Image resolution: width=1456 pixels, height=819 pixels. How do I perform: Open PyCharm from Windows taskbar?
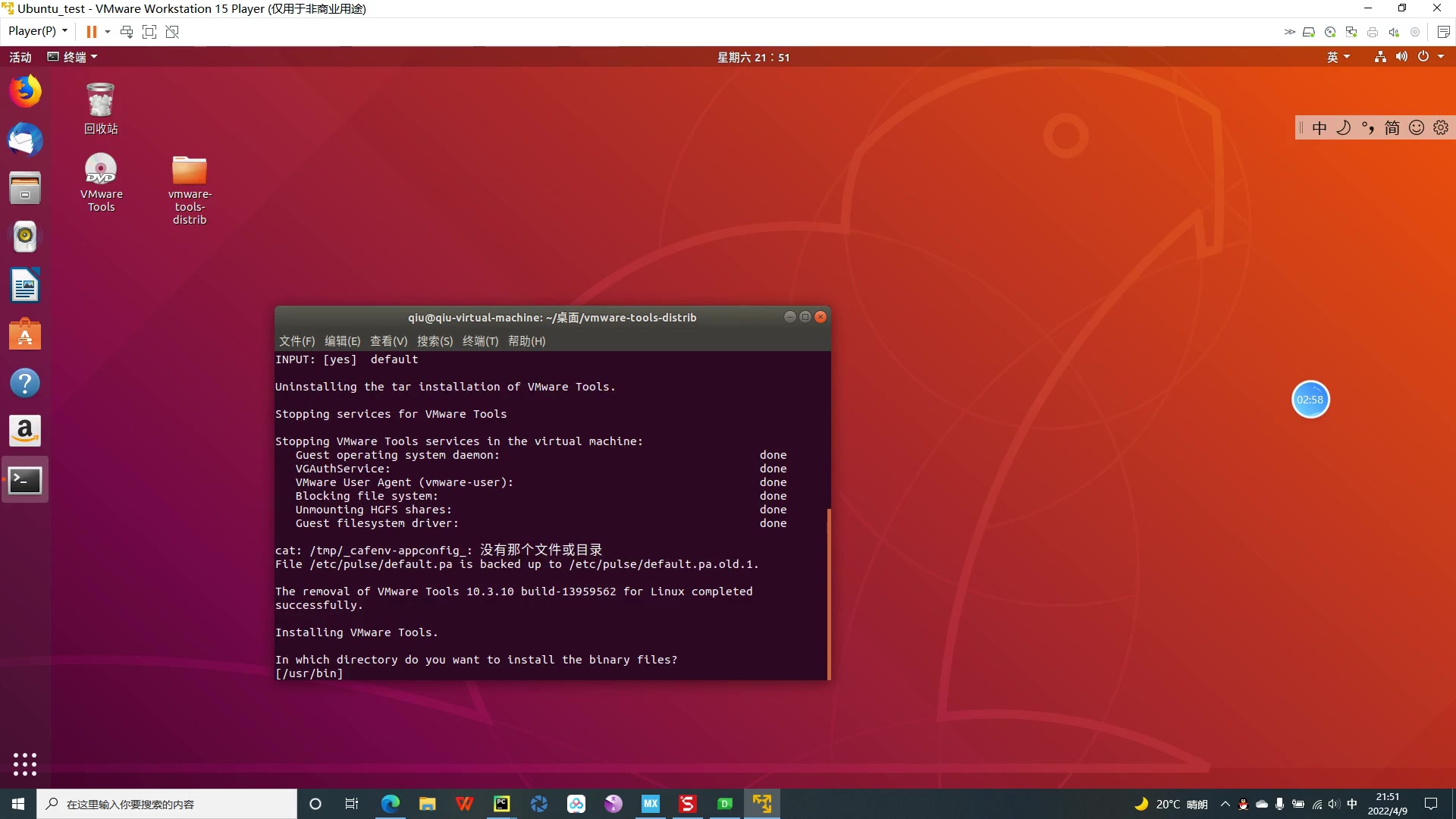(x=501, y=804)
